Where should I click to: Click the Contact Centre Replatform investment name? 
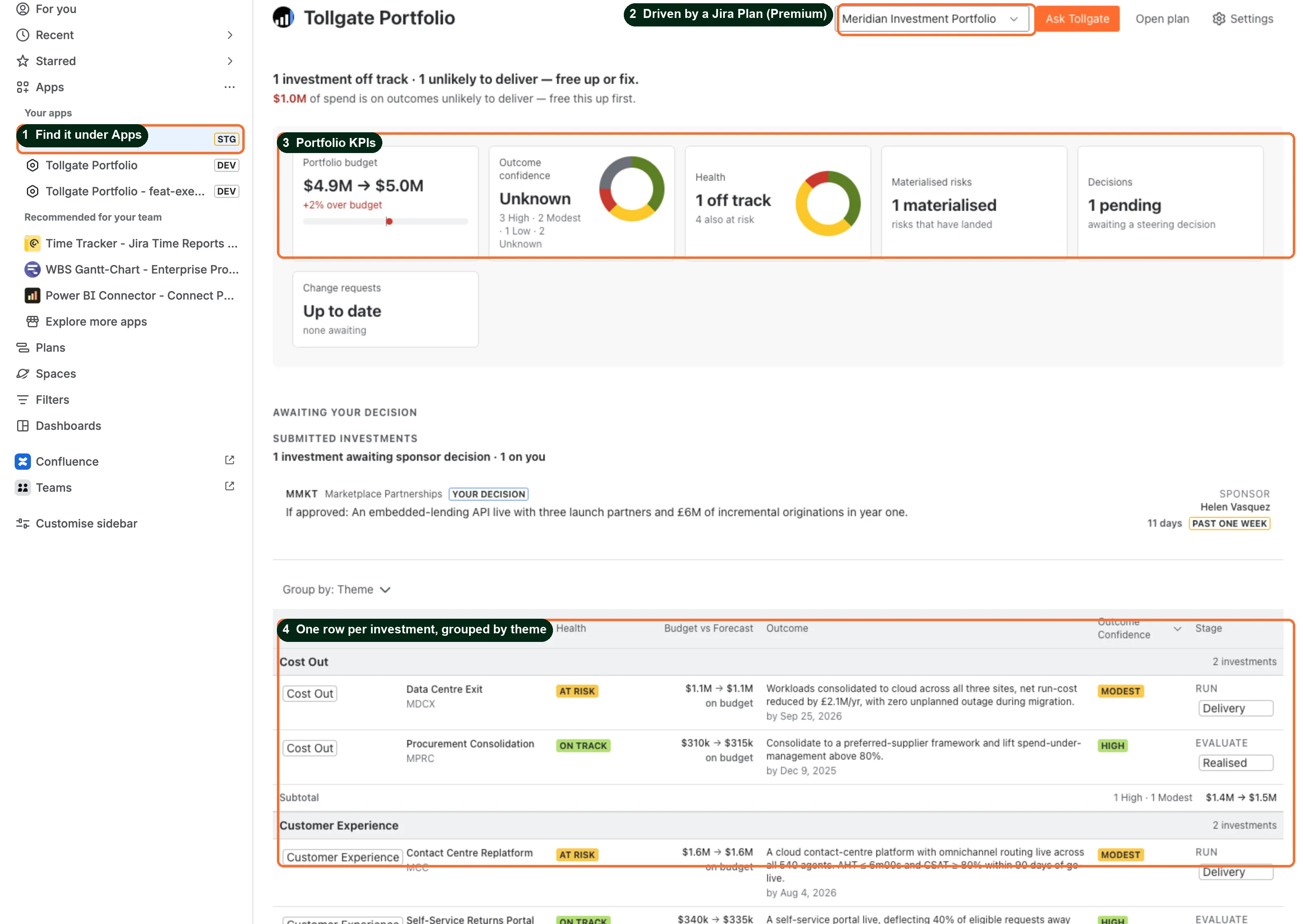click(469, 853)
